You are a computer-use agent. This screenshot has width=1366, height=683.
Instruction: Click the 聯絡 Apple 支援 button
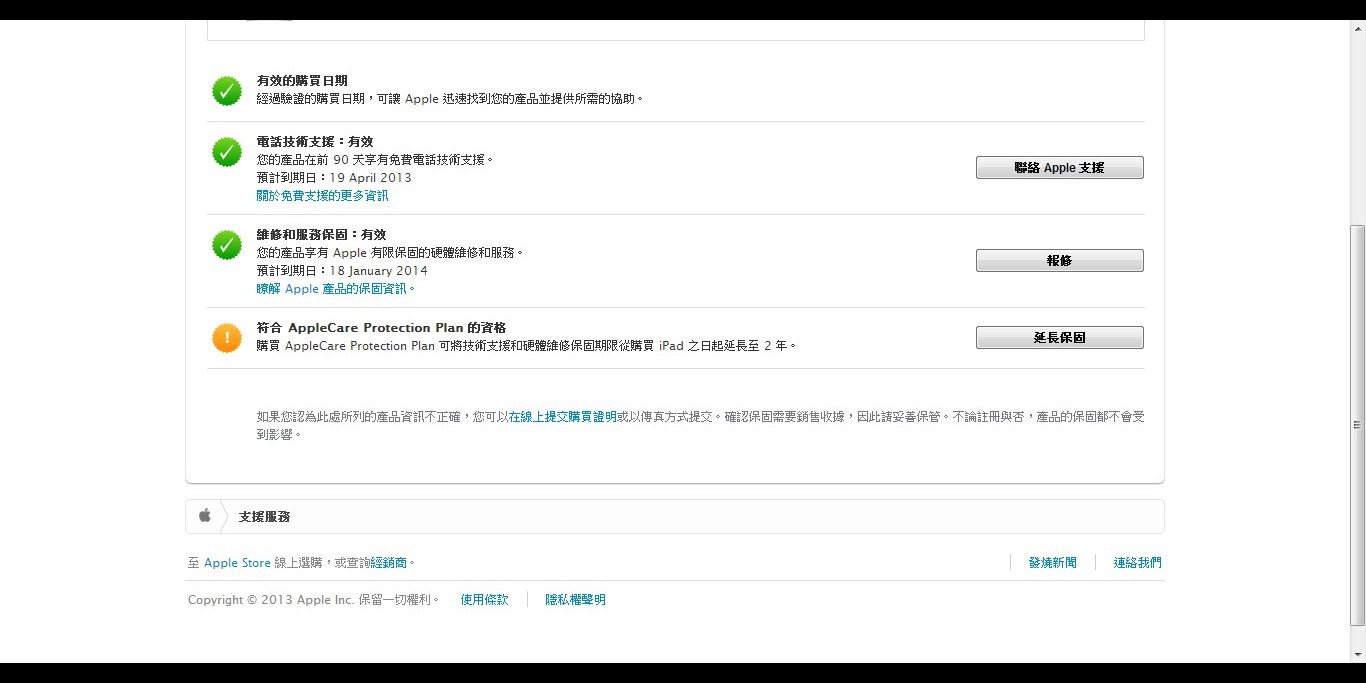coord(1059,168)
